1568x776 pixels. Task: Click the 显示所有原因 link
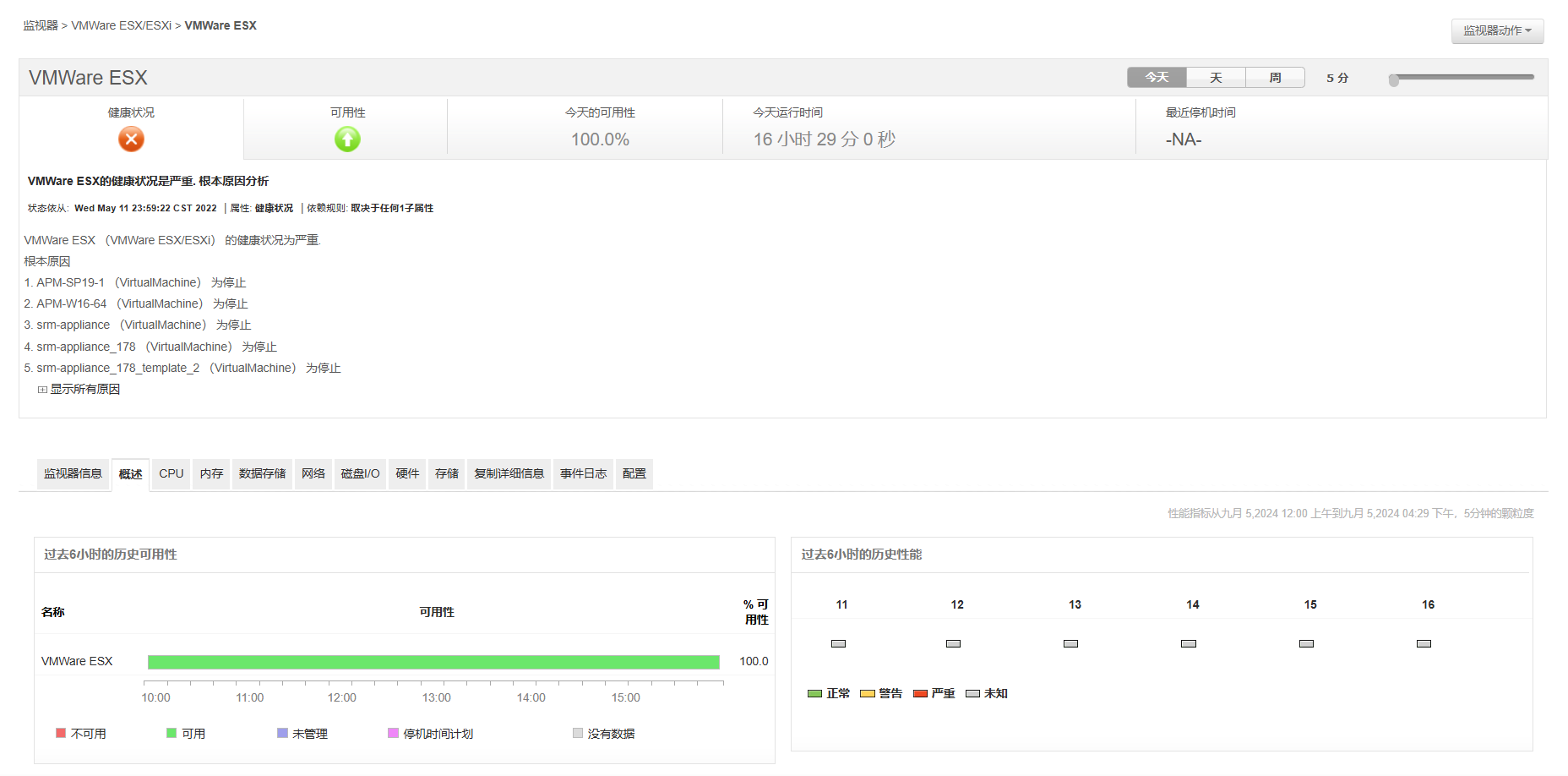pyautogui.click(x=85, y=389)
